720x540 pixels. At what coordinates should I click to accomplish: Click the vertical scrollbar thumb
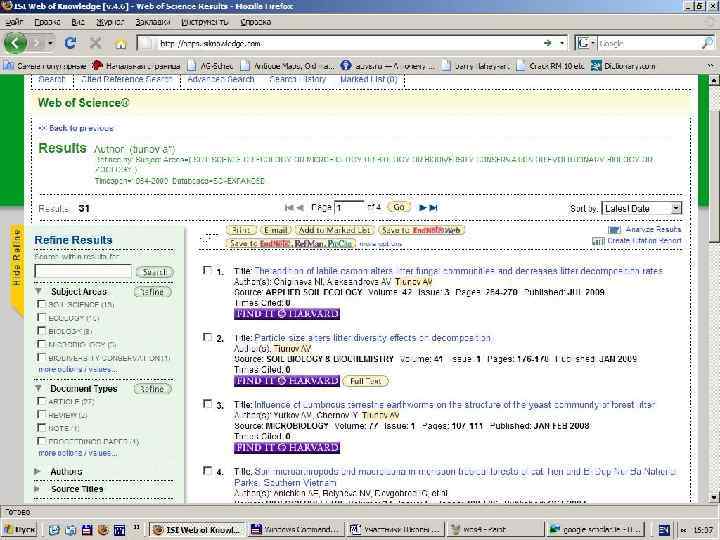[714, 174]
